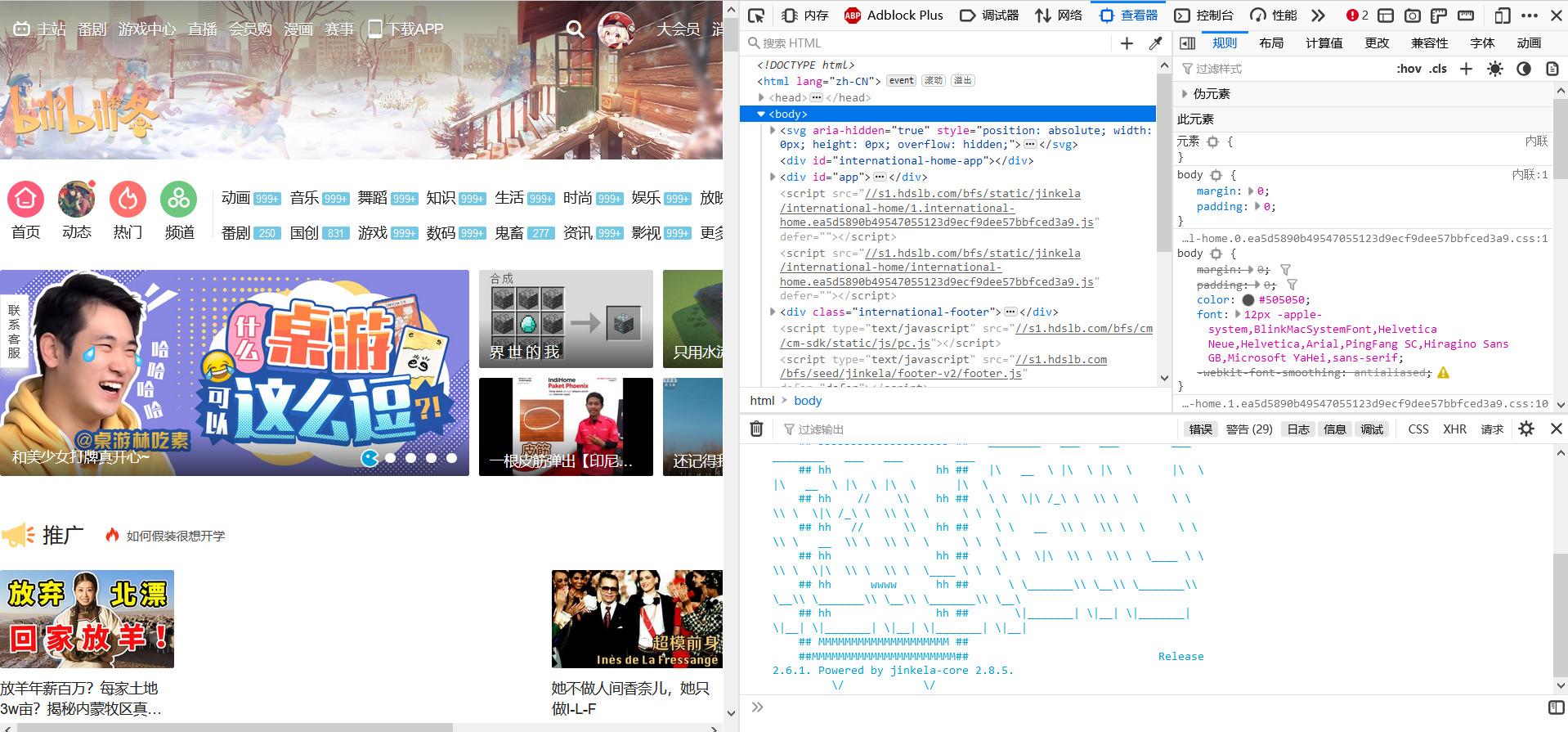Click the 联系客服 side tab

tap(14, 331)
